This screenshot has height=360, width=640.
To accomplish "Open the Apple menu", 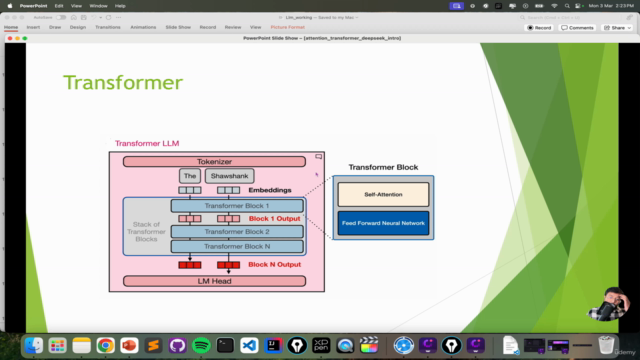I will click(10, 6).
